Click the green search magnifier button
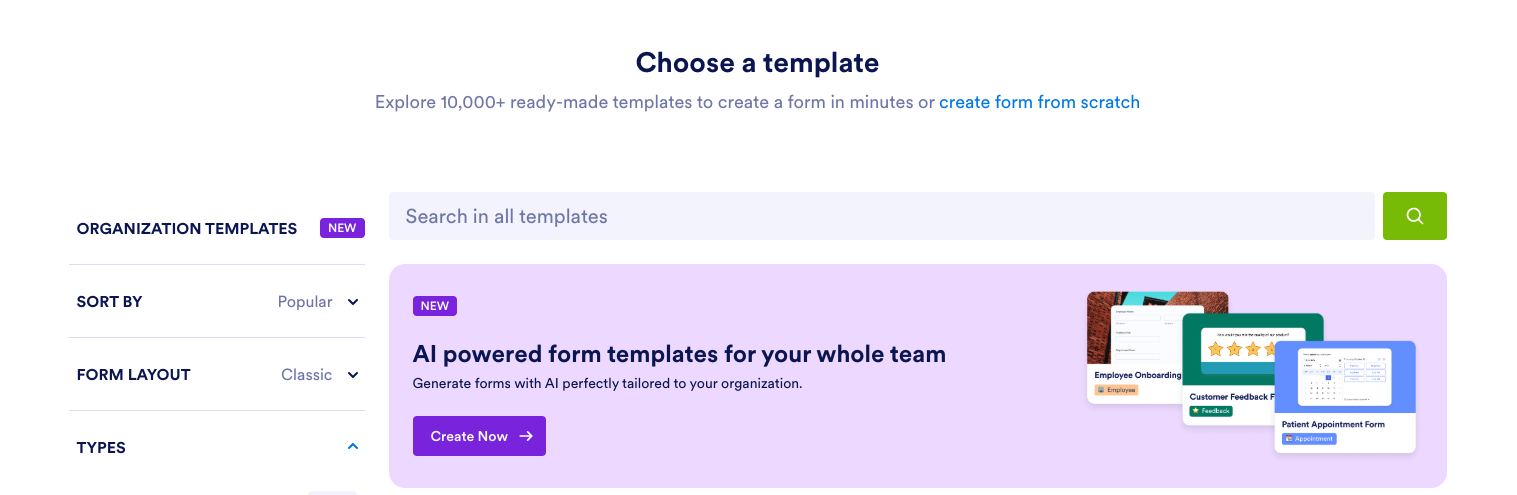Image resolution: width=1517 pixels, height=495 pixels. pos(1414,216)
